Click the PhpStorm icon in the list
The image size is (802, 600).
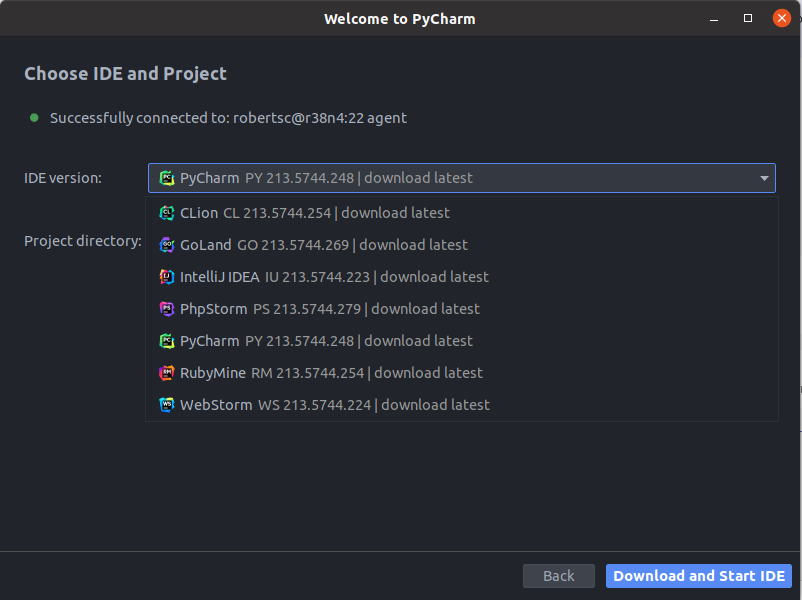pyautogui.click(x=167, y=309)
